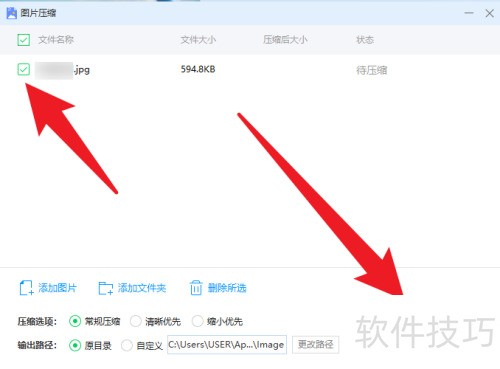Click the 添加文件夹 folder icon
The width and height of the screenshot is (500, 369).
106,288
